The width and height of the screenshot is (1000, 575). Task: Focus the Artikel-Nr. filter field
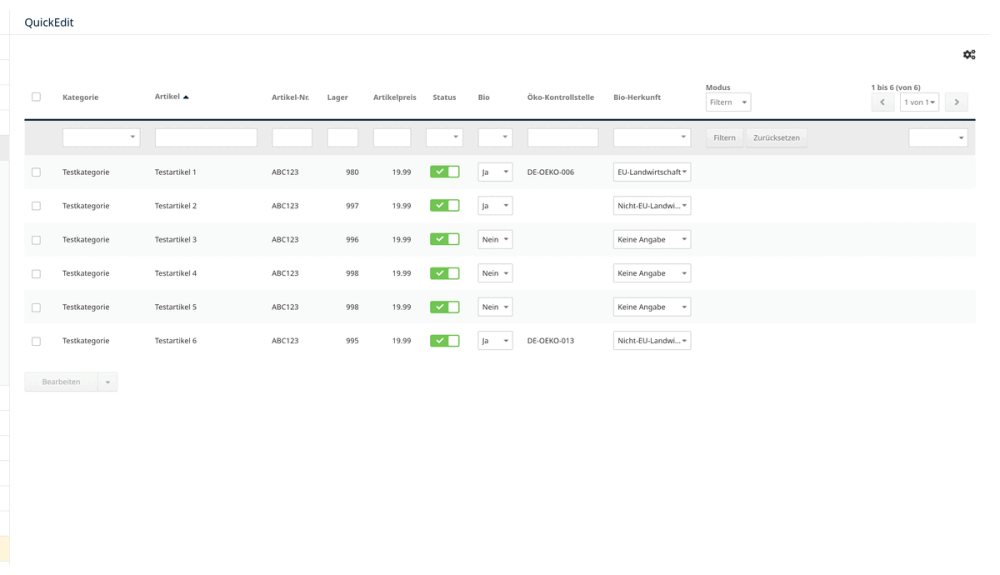(292, 137)
